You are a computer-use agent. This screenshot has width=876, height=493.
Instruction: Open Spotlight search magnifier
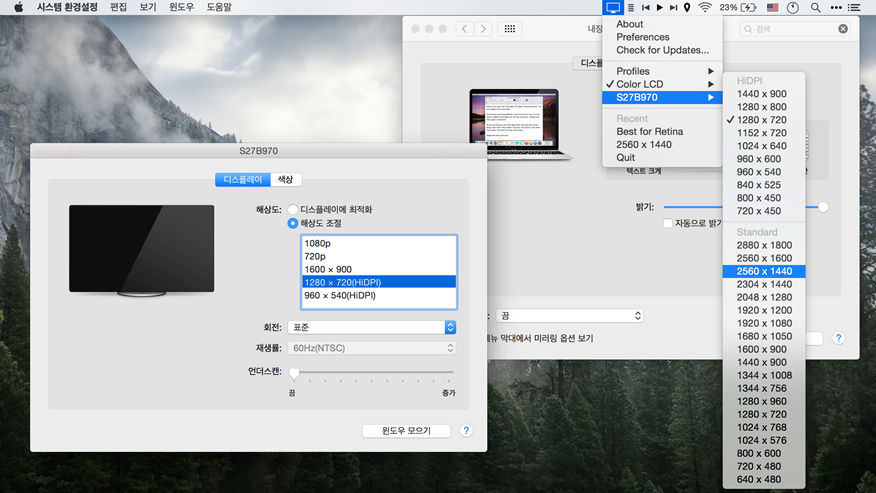(816, 7)
